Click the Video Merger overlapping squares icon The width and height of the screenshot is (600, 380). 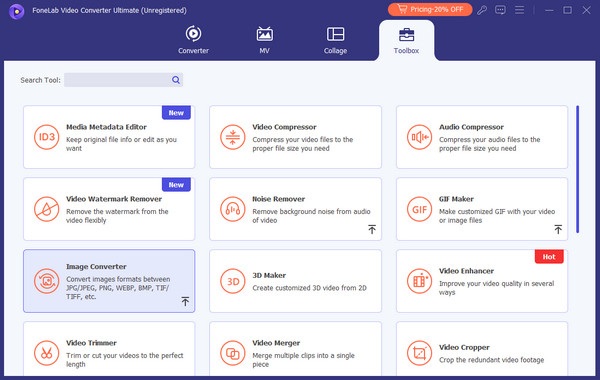233,353
